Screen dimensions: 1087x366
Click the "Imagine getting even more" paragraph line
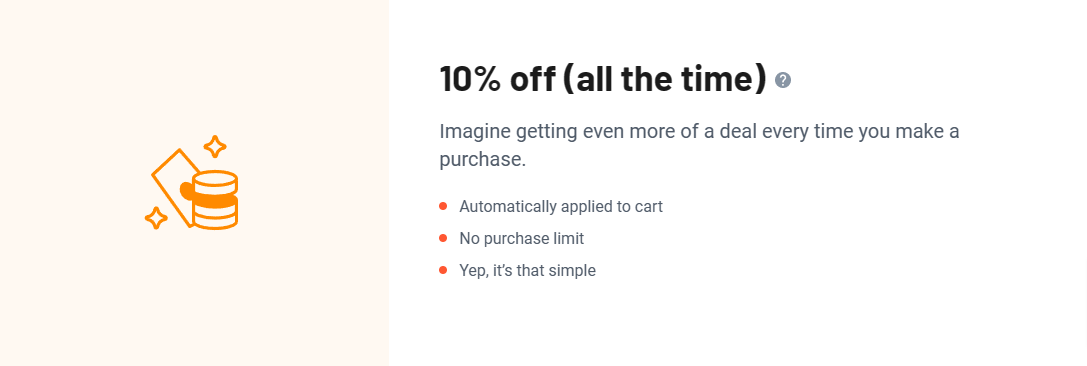[x=699, y=132]
